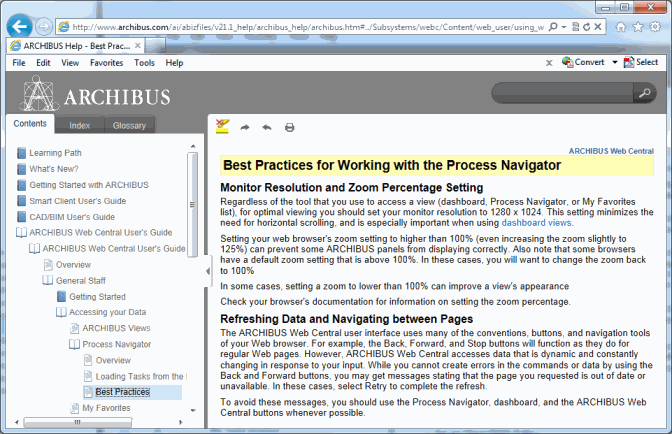This screenshot has width=672, height=434.
Task: Click the forward arrow in the topic toolbar
Action: (245, 127)
